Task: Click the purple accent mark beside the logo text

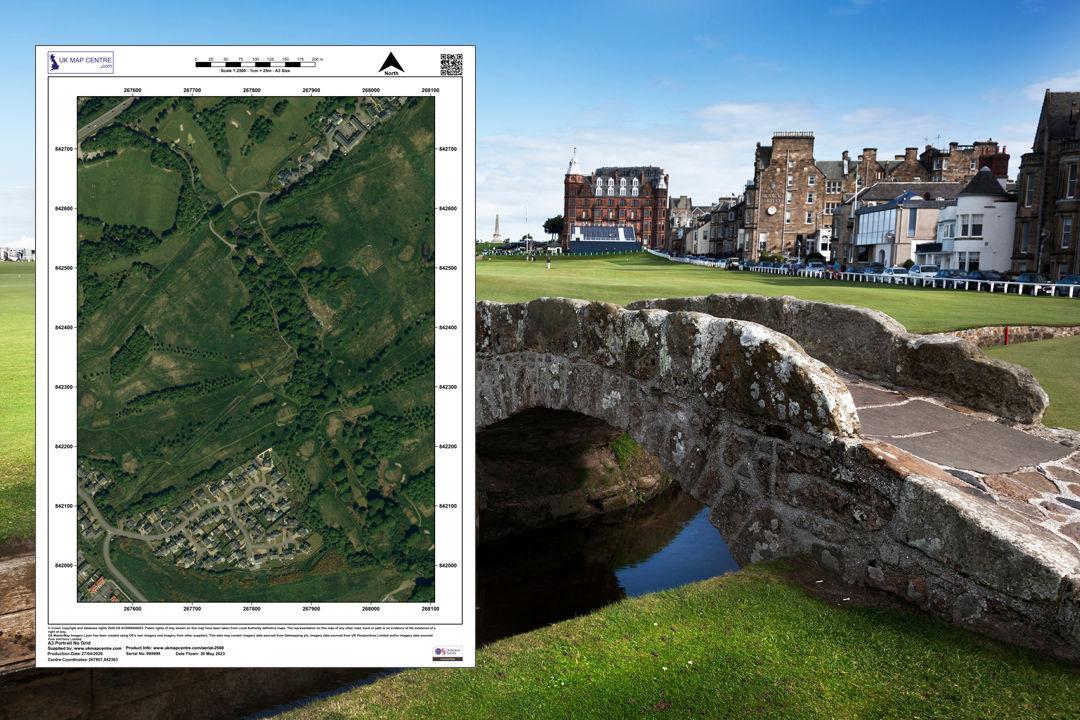Action: [107, 66]
